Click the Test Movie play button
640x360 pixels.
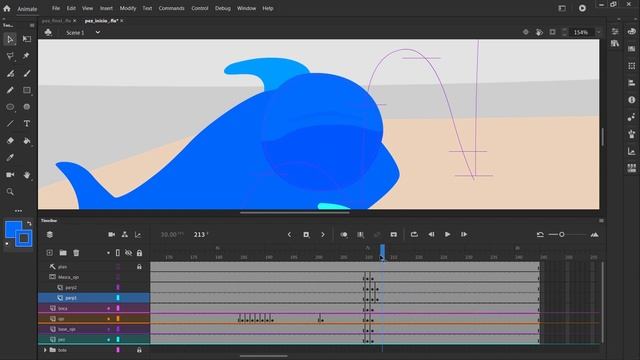[582, 8]
